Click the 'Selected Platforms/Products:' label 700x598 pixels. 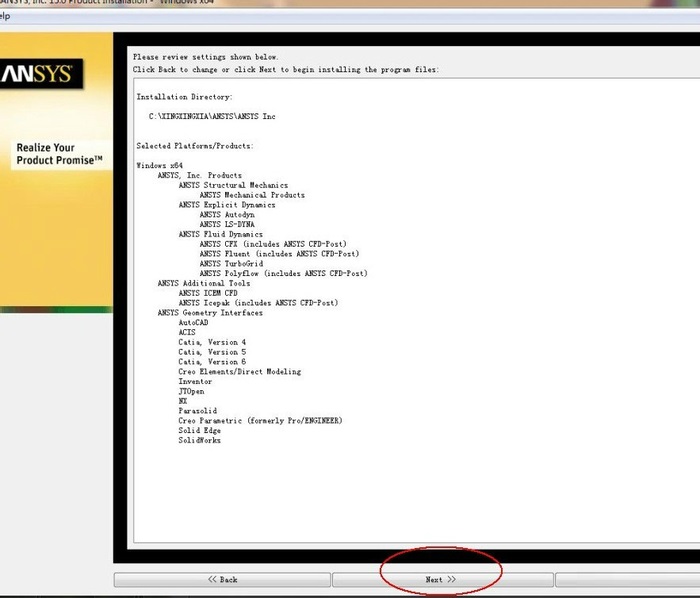pos(195,145)
